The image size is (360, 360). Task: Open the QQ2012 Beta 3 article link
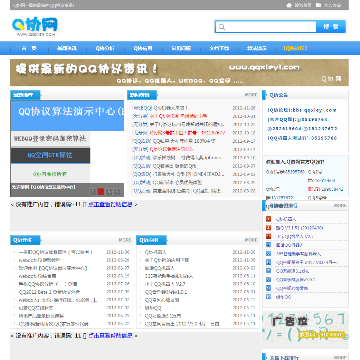[x=49, y=292]
